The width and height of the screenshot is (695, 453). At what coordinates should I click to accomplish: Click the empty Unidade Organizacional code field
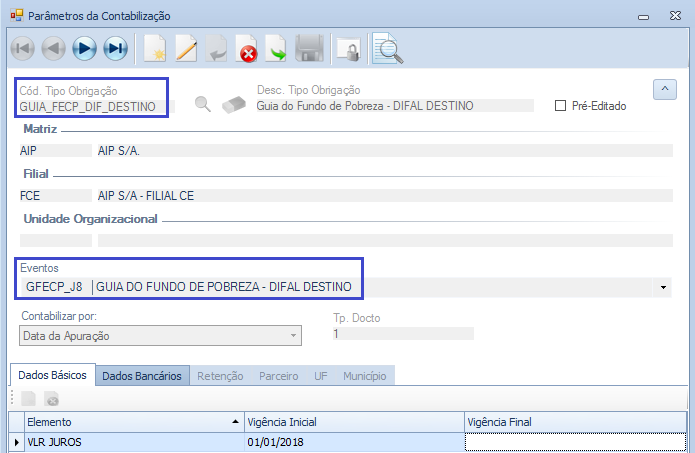[x=56, y=241]
